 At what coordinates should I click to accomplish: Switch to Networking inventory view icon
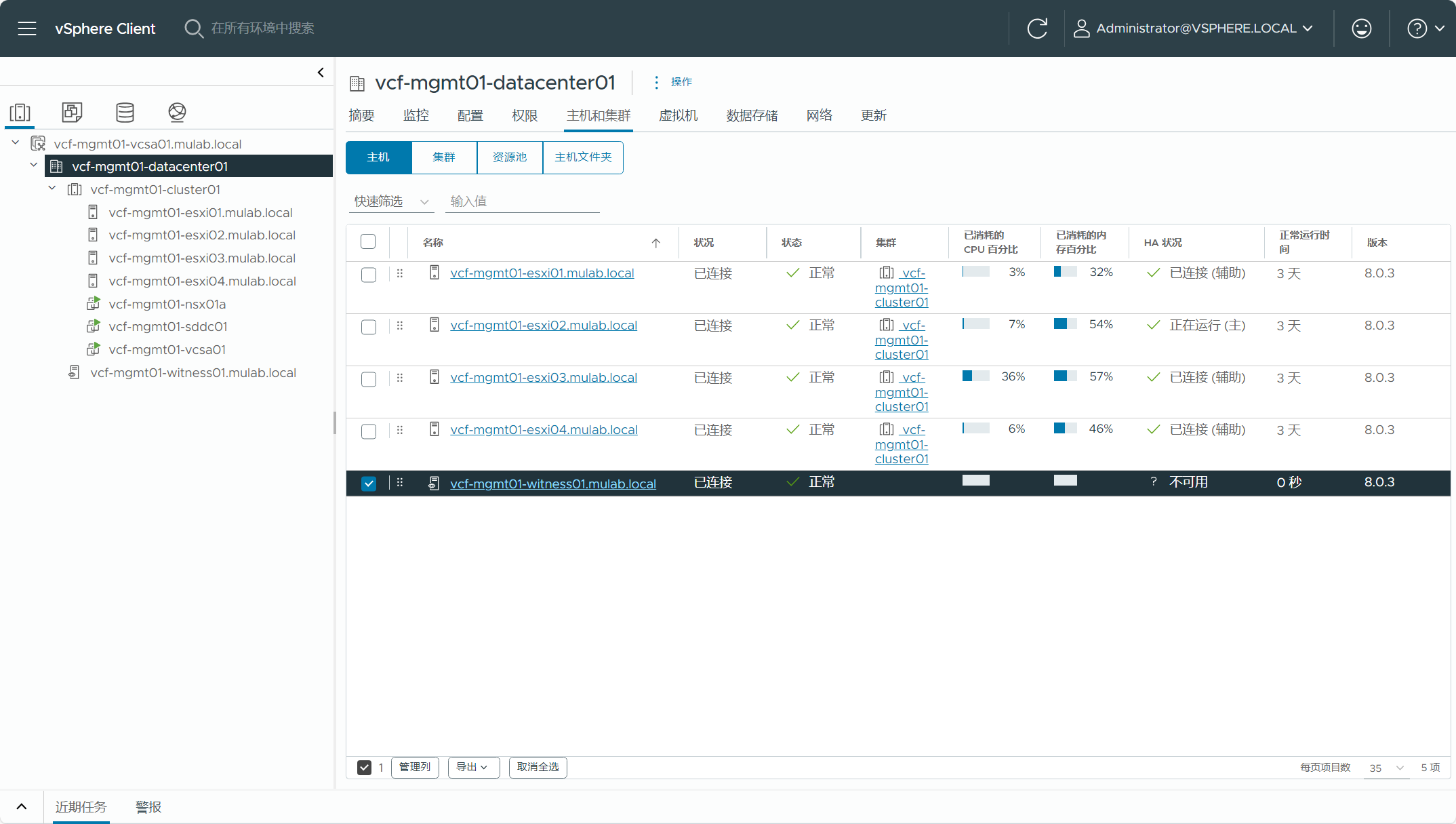tap(177, 112)
